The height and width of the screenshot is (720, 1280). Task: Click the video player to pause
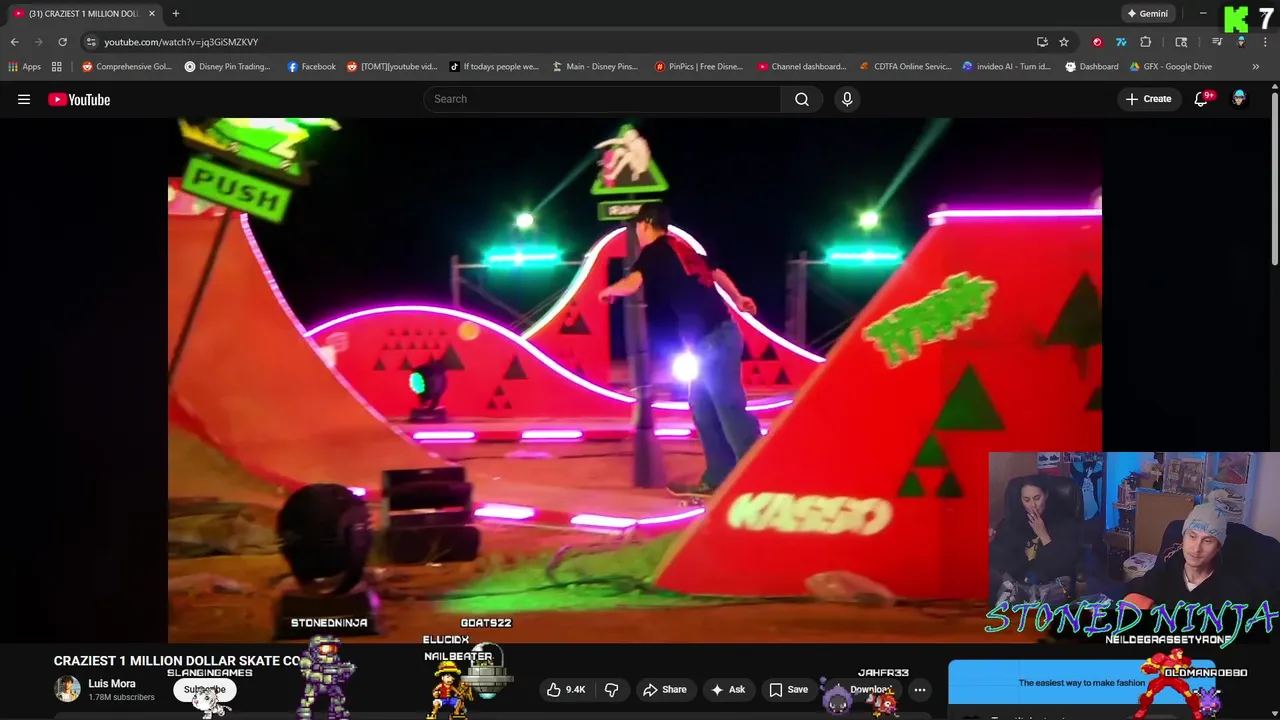pos(634,380)
